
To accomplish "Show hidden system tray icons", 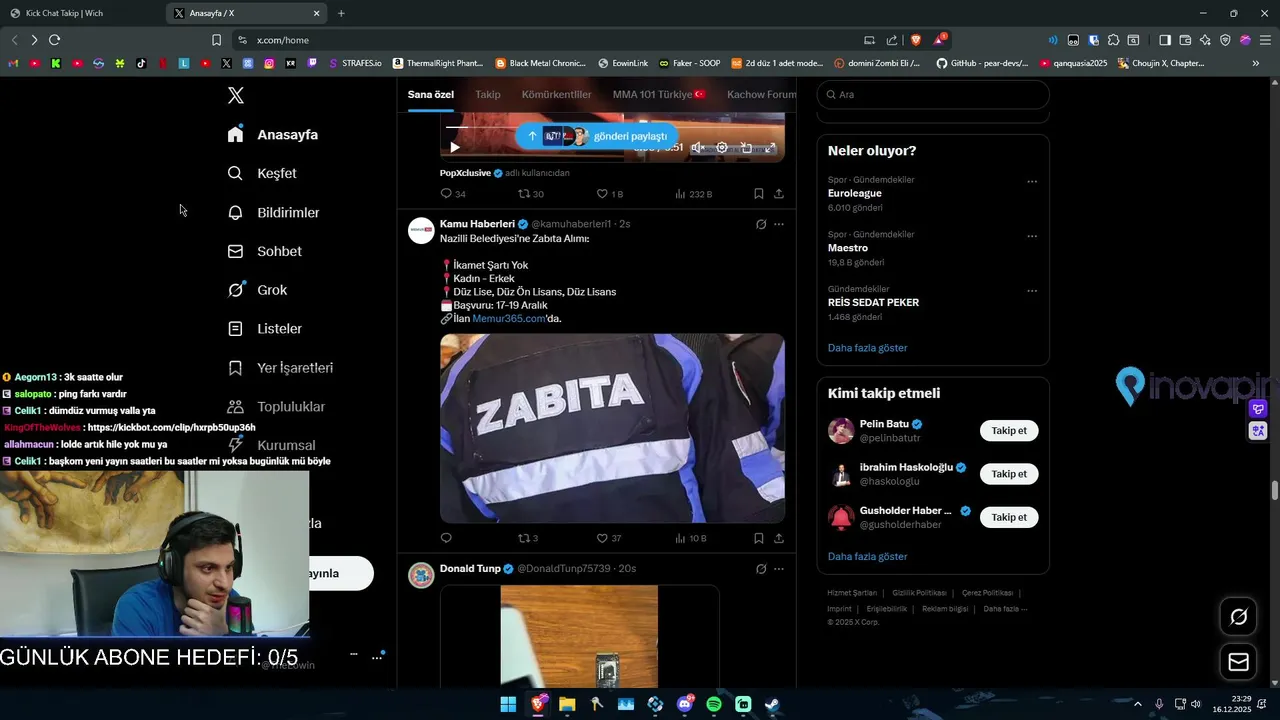I will [1137, 704].
